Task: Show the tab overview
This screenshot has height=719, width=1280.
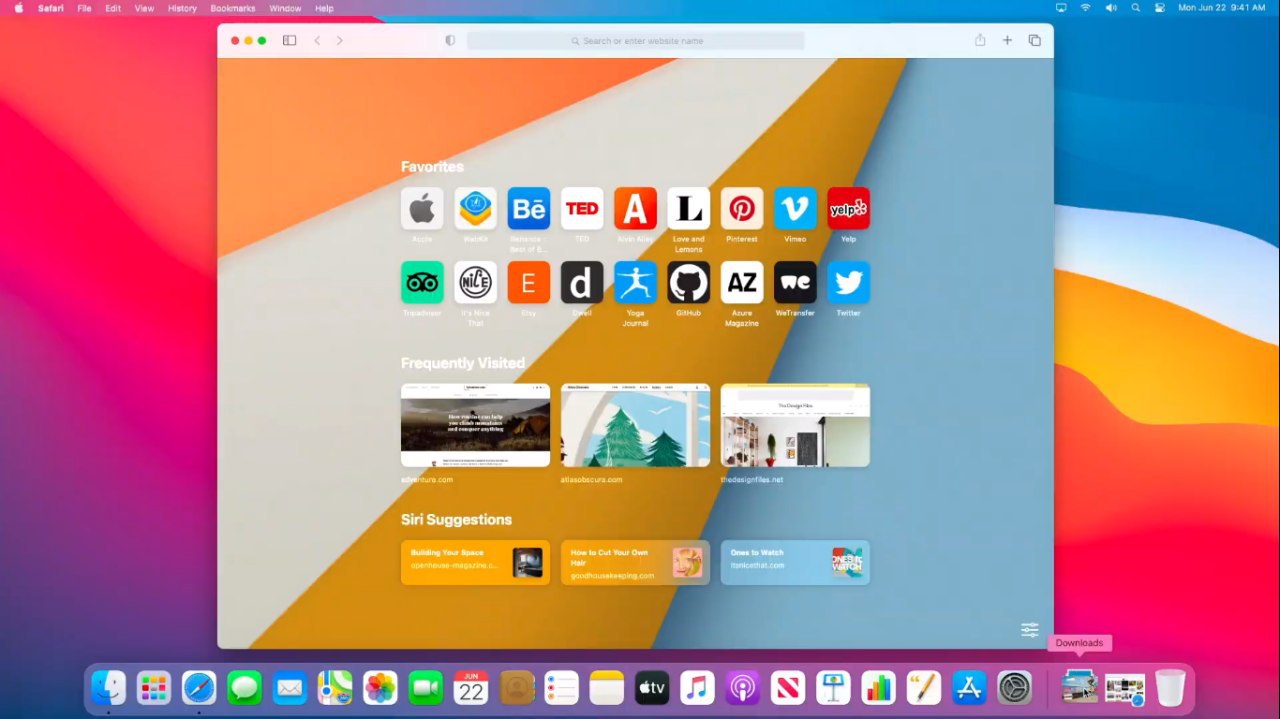Action: (x=1034, y=40)
